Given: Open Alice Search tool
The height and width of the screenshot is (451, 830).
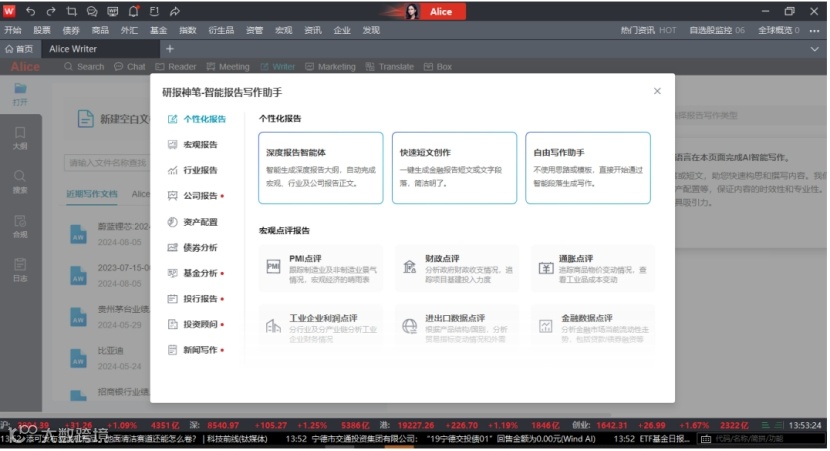Looking at the screenshot, I should (x=84, y=67).
